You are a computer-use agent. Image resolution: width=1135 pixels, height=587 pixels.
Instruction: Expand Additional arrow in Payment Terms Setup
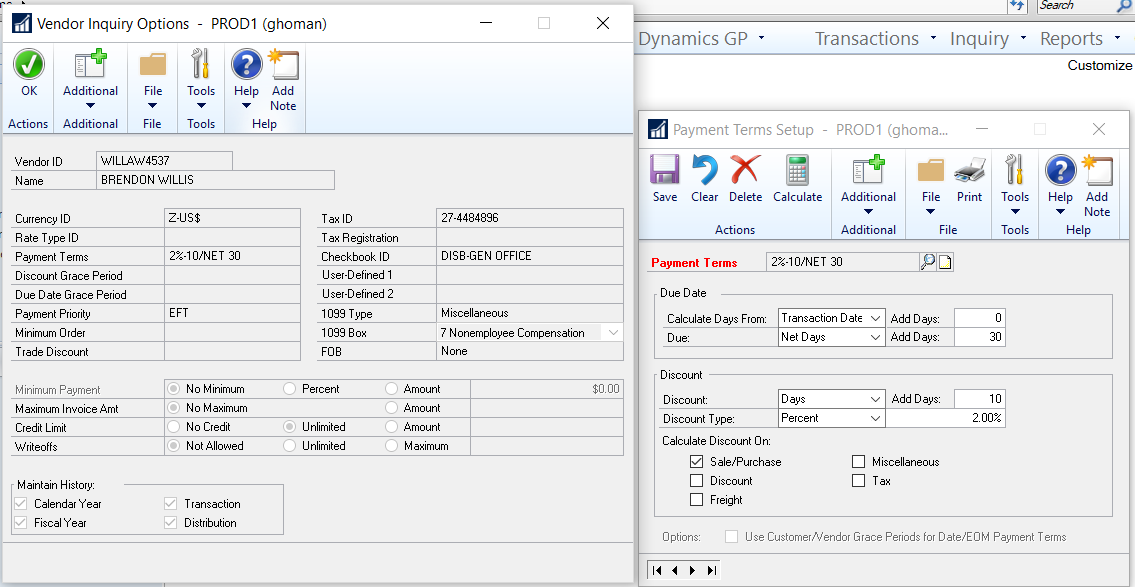point(869,211)
